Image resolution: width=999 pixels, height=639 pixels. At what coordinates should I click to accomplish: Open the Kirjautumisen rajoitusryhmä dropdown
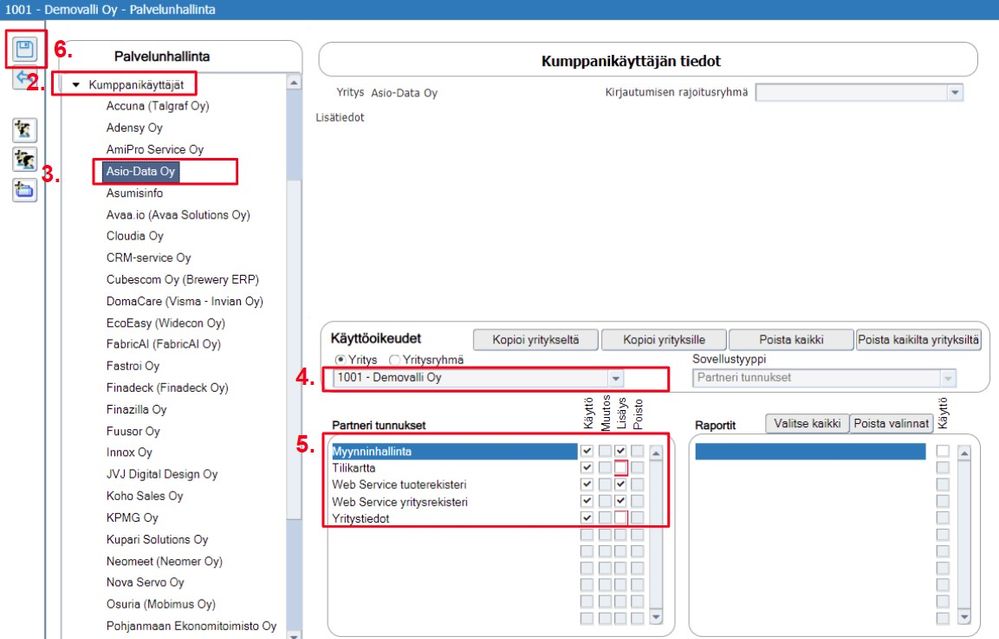click(x=954, y=92)
